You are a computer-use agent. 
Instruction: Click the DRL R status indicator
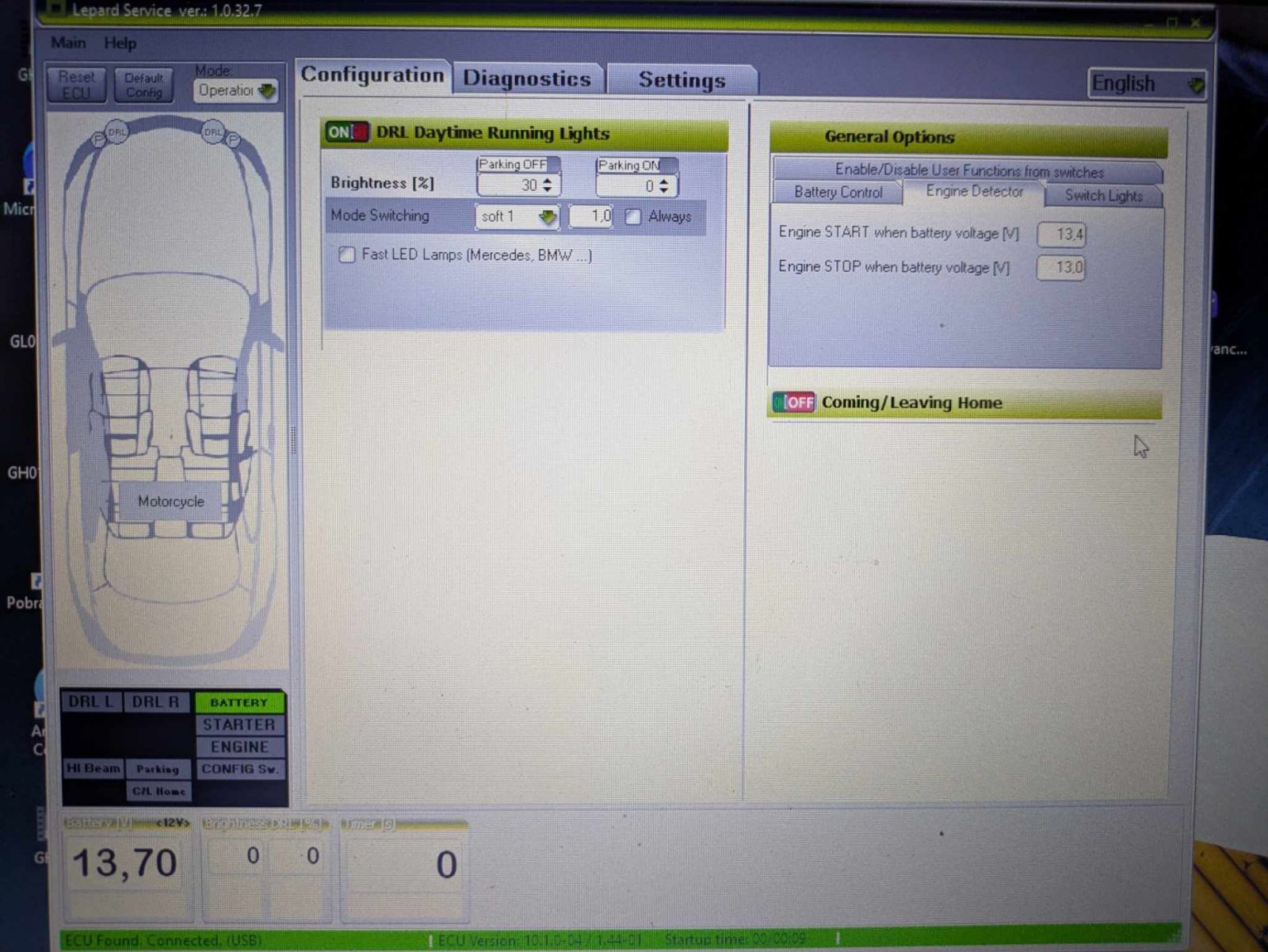click(156, 702)
